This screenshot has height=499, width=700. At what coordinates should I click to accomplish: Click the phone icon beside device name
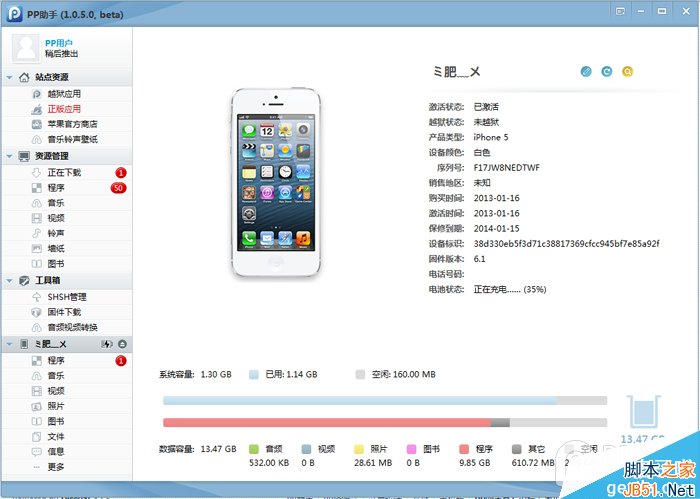tap(24, 344)
